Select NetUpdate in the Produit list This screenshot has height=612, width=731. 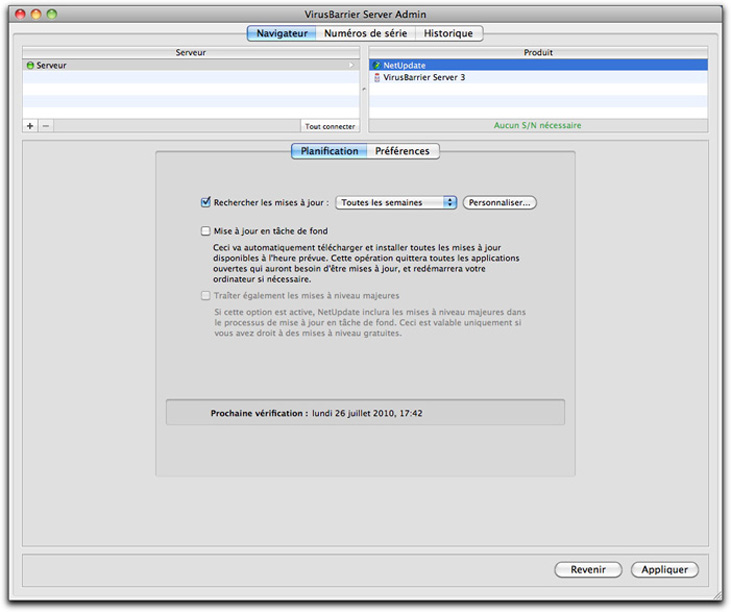(538, 65)
